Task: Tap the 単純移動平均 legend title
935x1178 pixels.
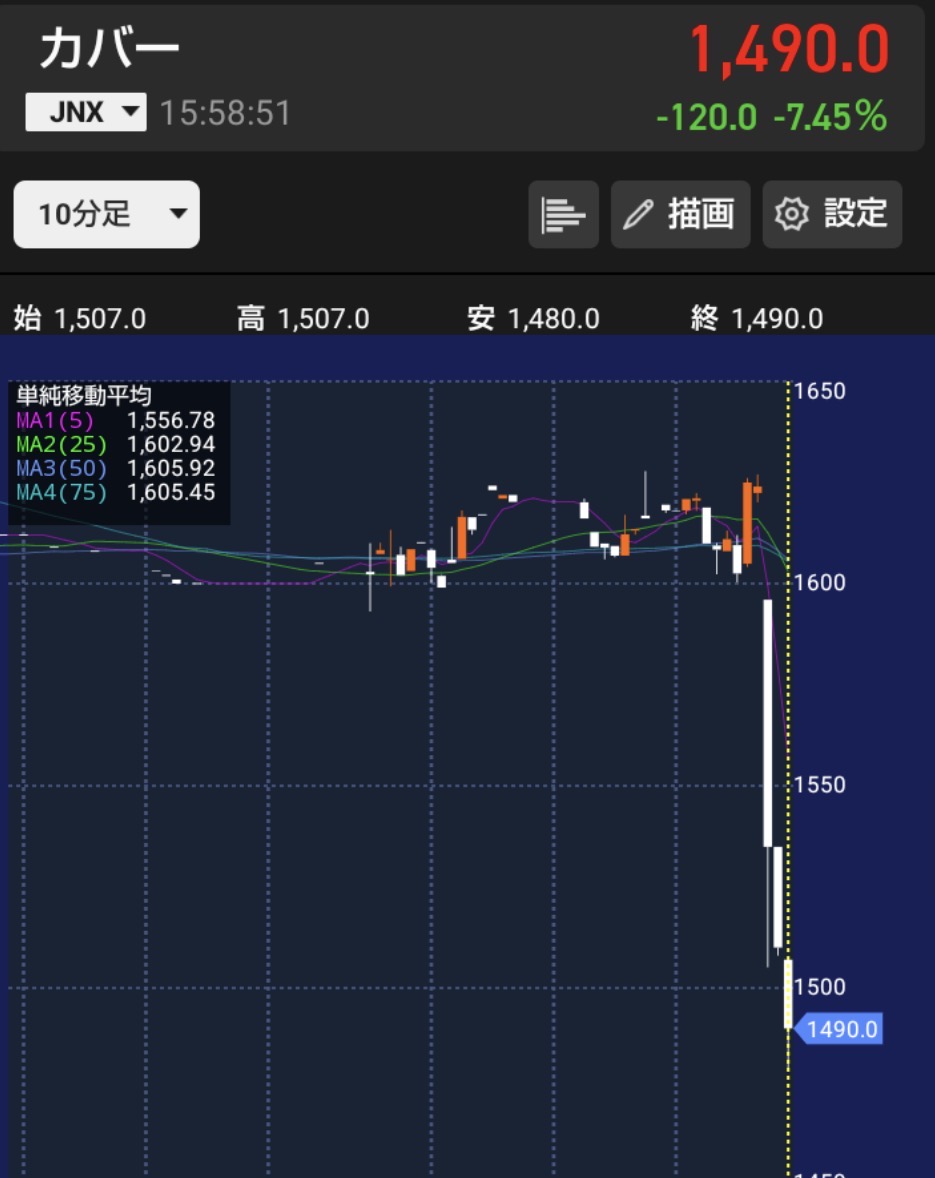Action: coord(83,395)
